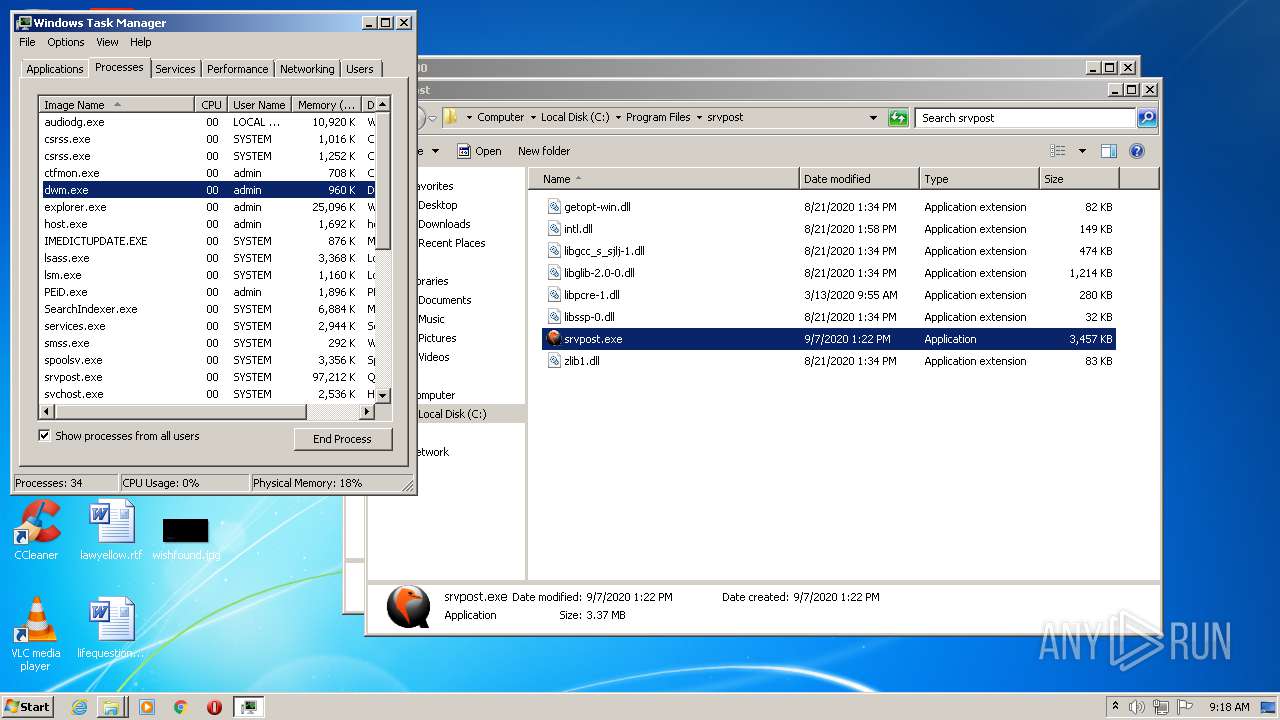Screen dimensions: 1280x720
Task: Sort files by Date modified column
Action: coord(859,179)
